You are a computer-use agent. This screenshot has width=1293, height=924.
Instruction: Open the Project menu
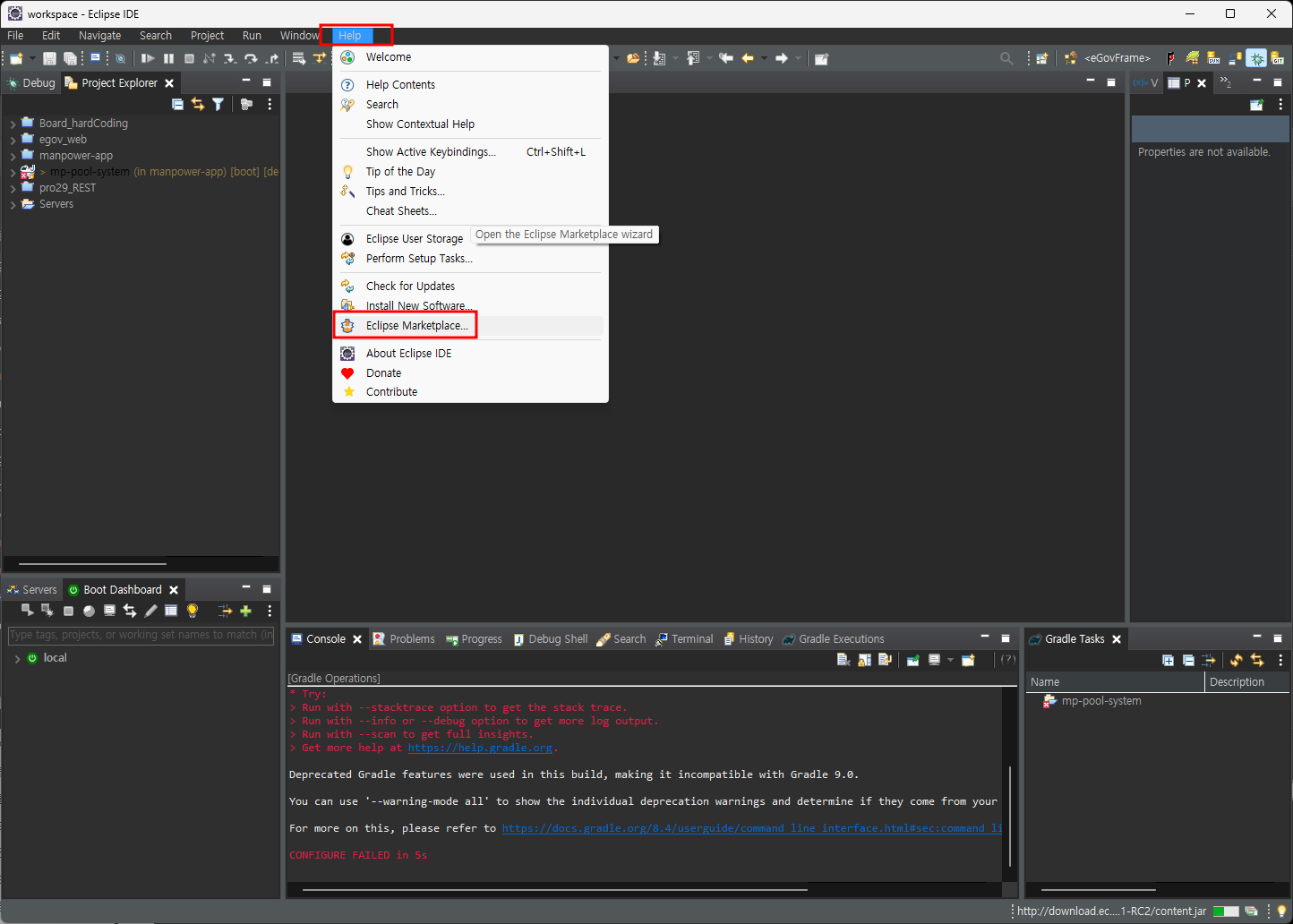tap(207, 36)
